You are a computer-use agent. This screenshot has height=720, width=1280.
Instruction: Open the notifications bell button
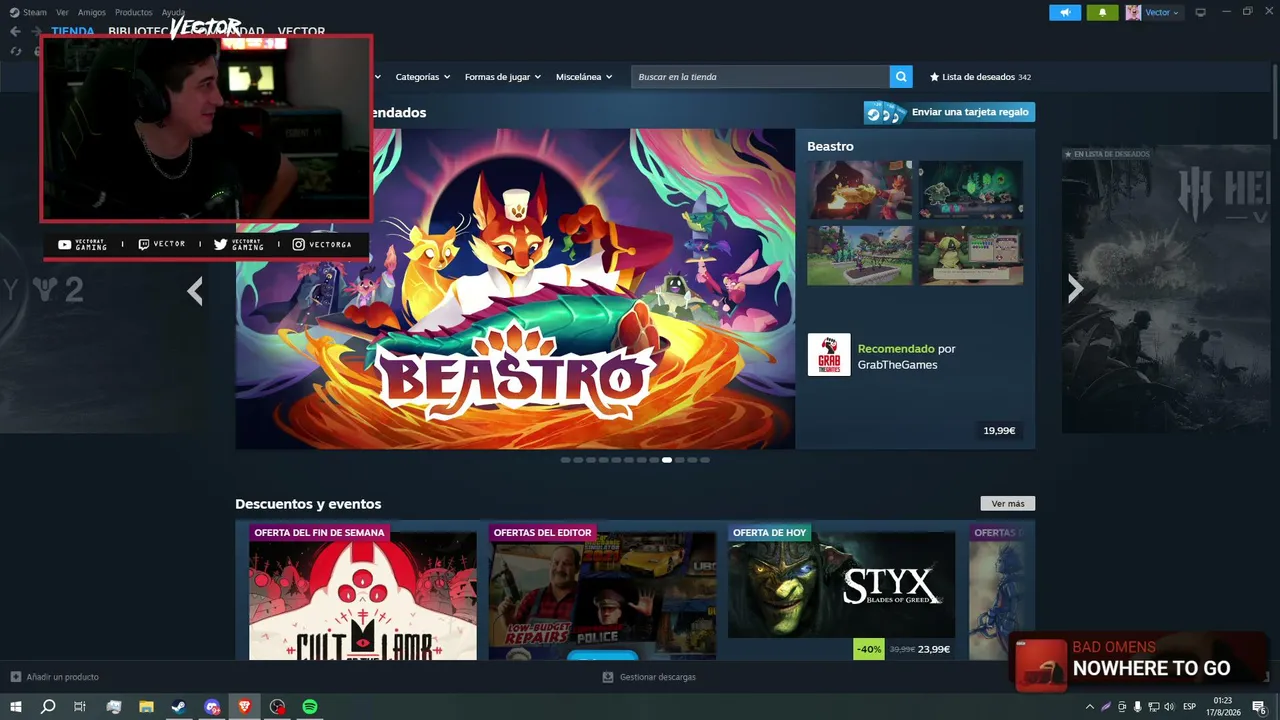(x=1102, y=13)
